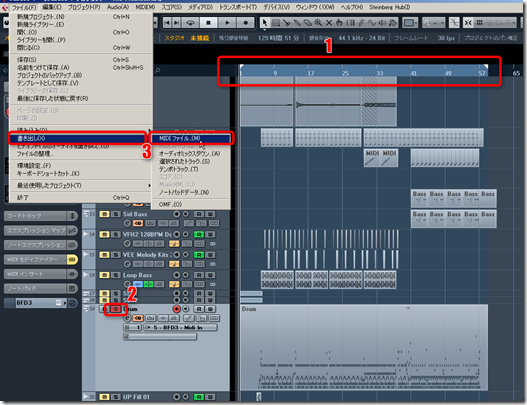Toggle the cycle loop button
The width and height of the screenshot is (527, 405).
click(x=191, y=23)
